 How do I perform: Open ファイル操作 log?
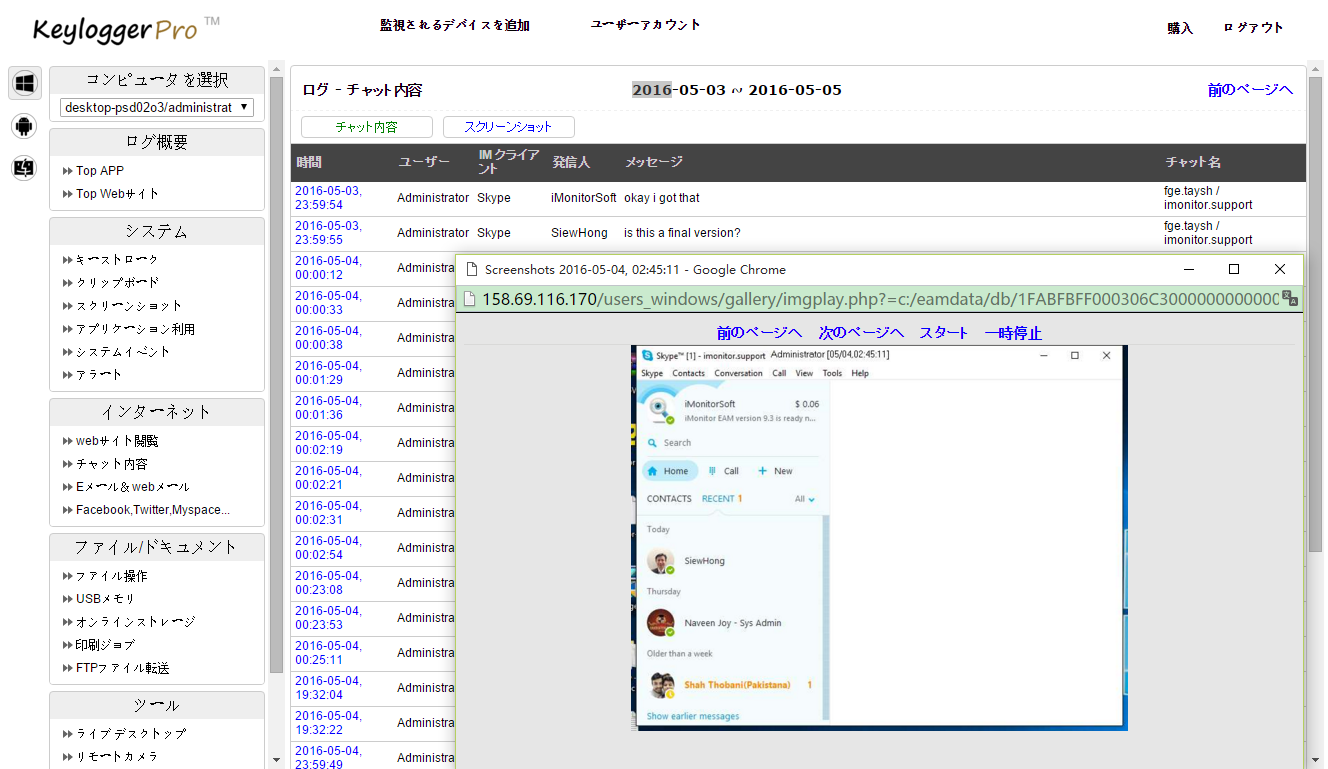pos(112,576)
